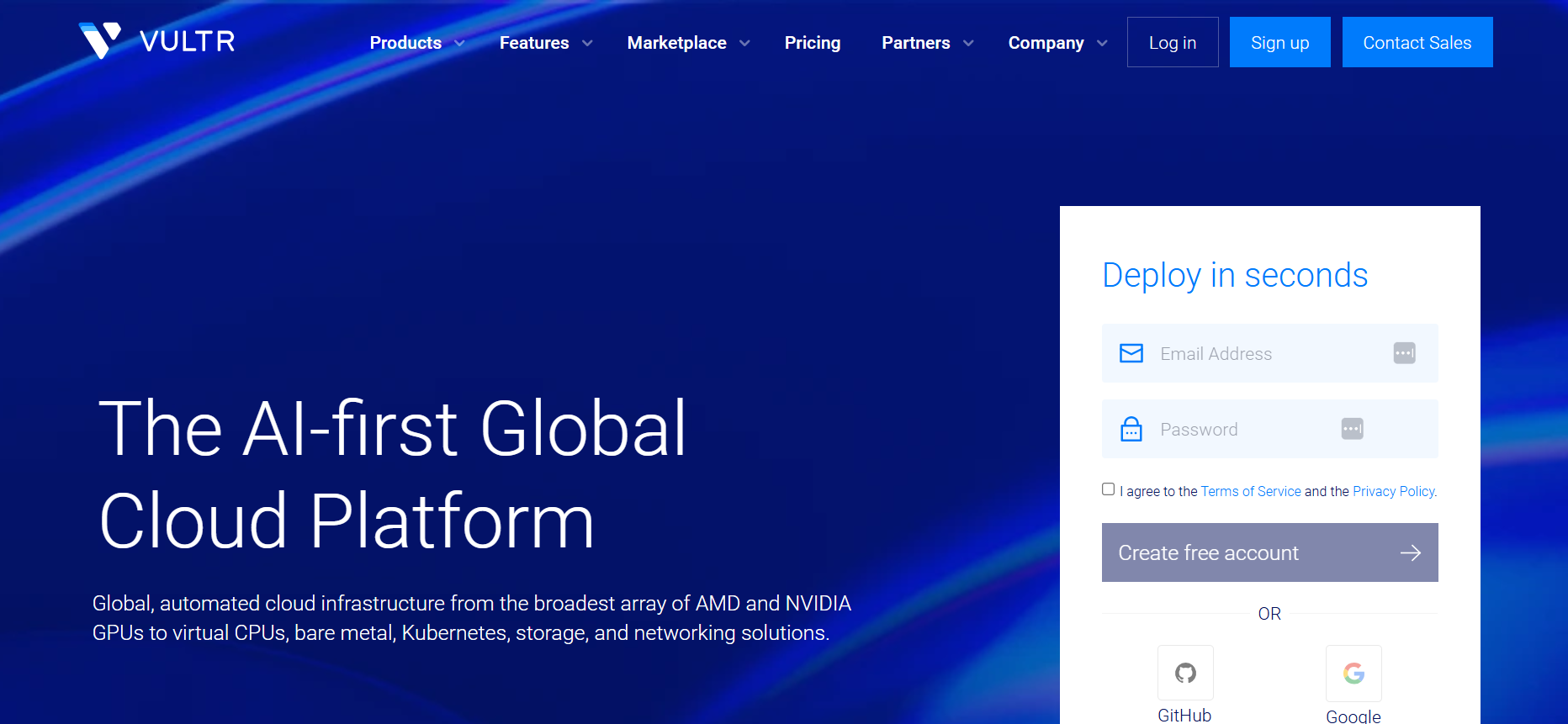Open the Products menu
1568x724 pixels.
click(405, 43)
